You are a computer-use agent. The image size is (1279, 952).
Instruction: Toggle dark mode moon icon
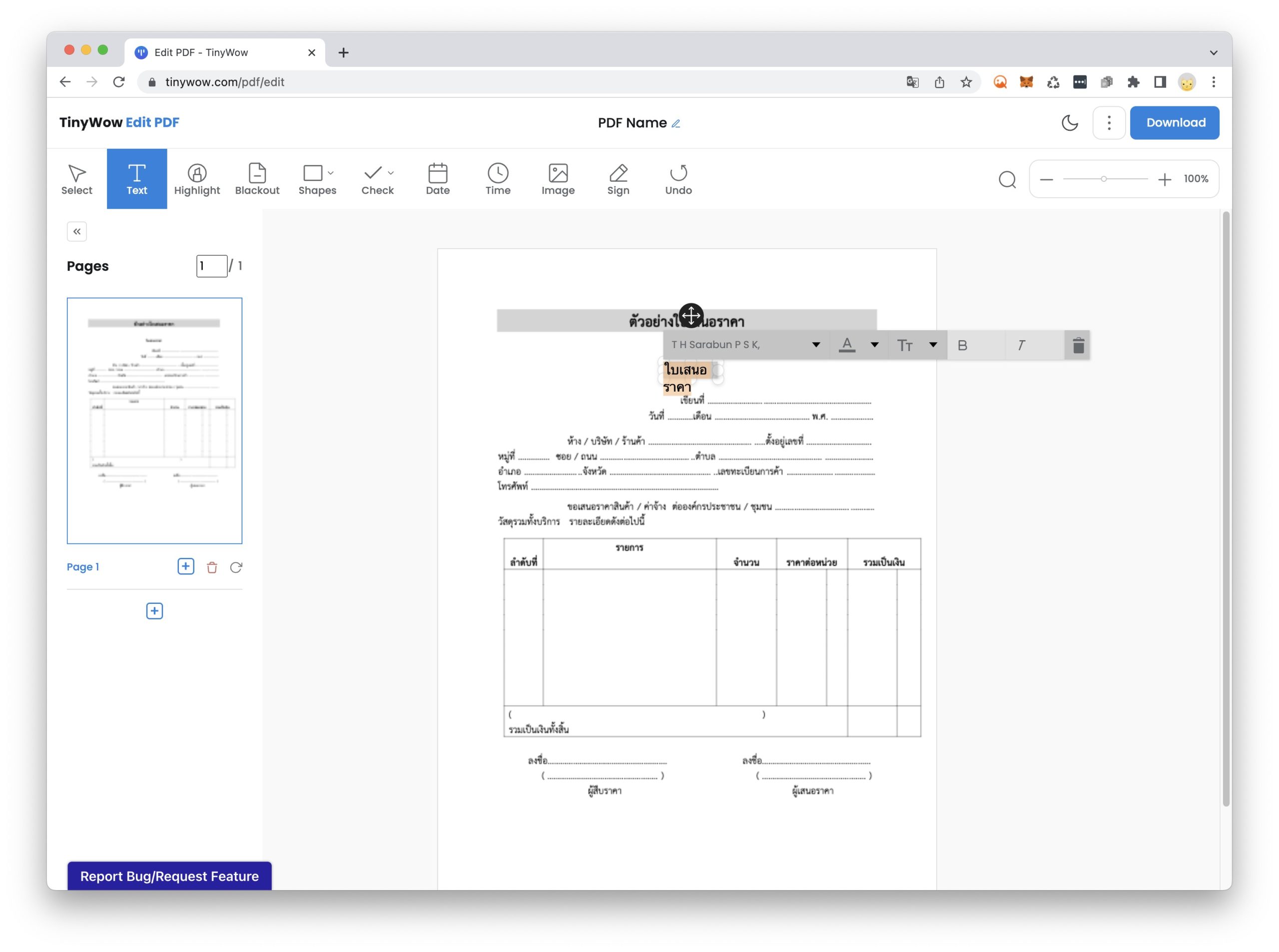[1069, 123]
